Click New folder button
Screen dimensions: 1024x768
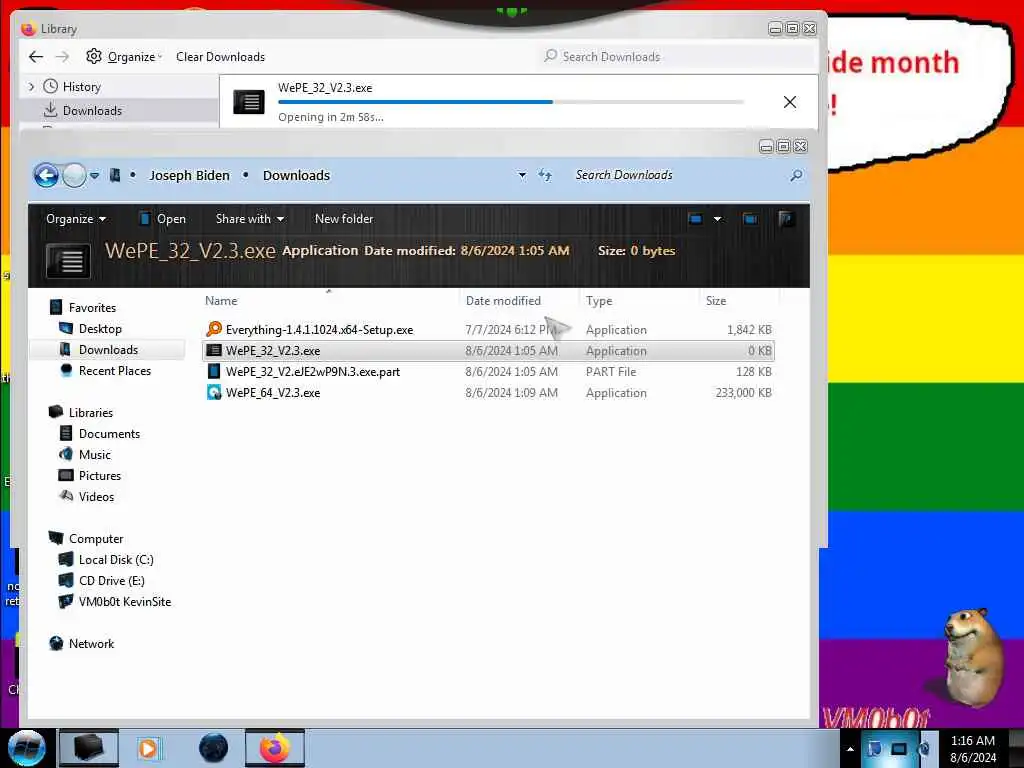(344, 219)
